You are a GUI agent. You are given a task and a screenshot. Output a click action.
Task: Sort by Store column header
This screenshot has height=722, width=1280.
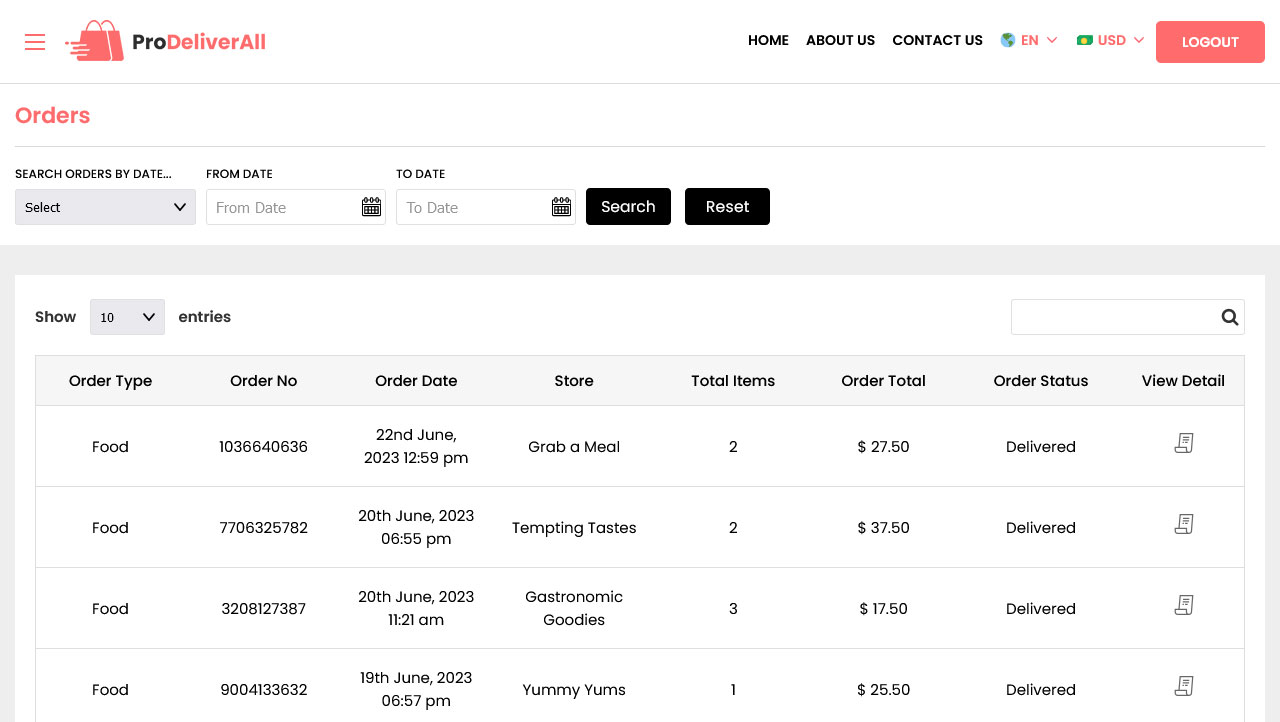click(574, 381)
